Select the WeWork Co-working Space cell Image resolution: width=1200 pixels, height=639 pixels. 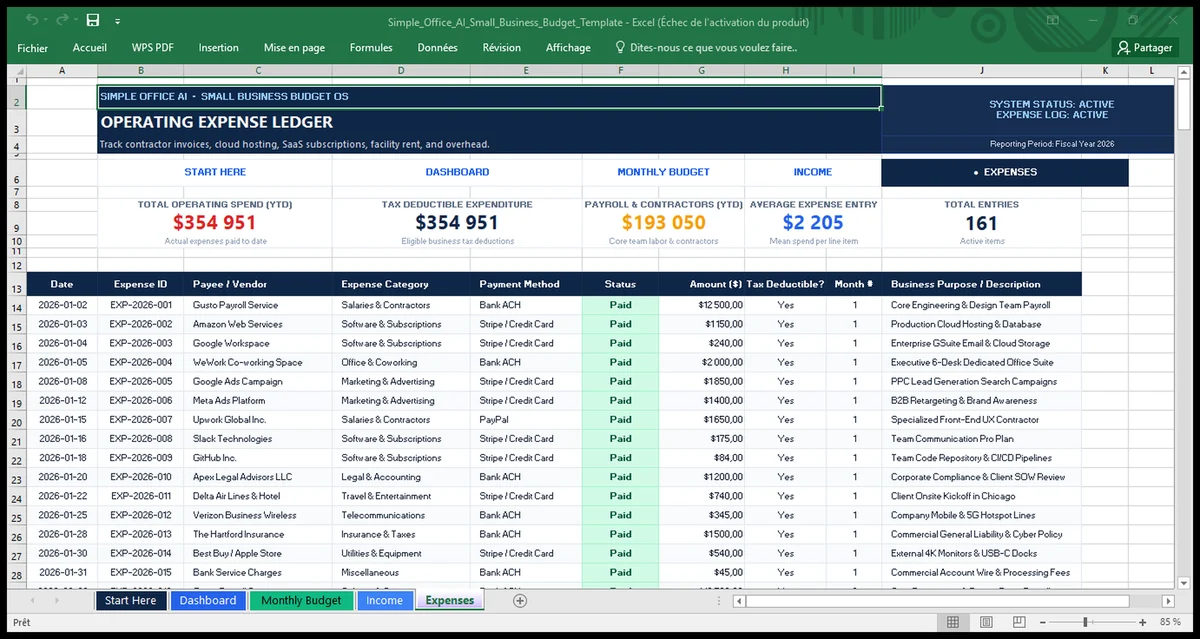coord(258,362)
